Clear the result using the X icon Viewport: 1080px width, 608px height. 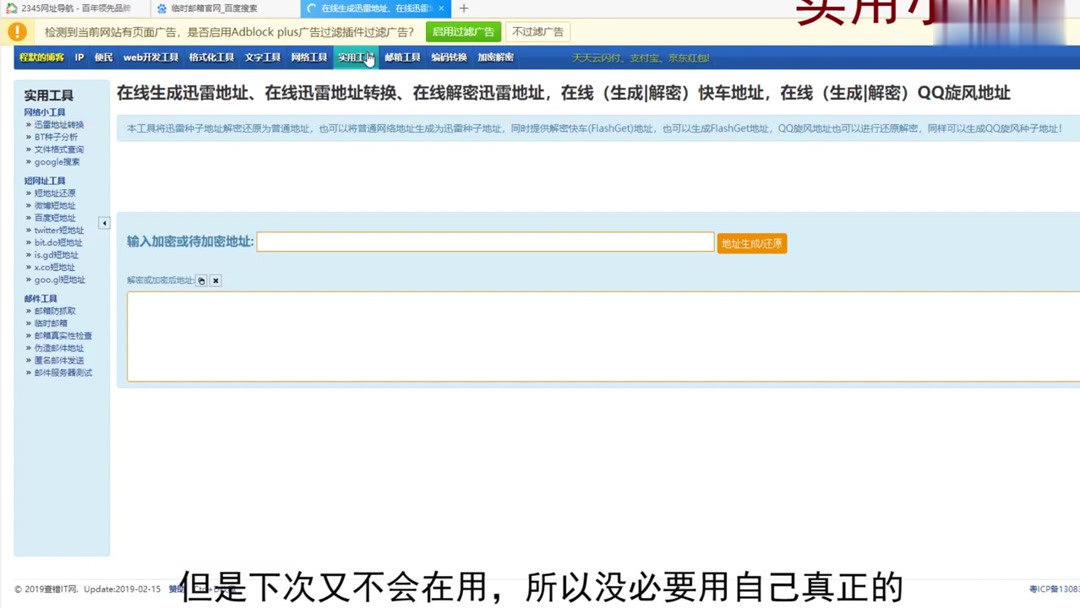(x=216, y=281)
